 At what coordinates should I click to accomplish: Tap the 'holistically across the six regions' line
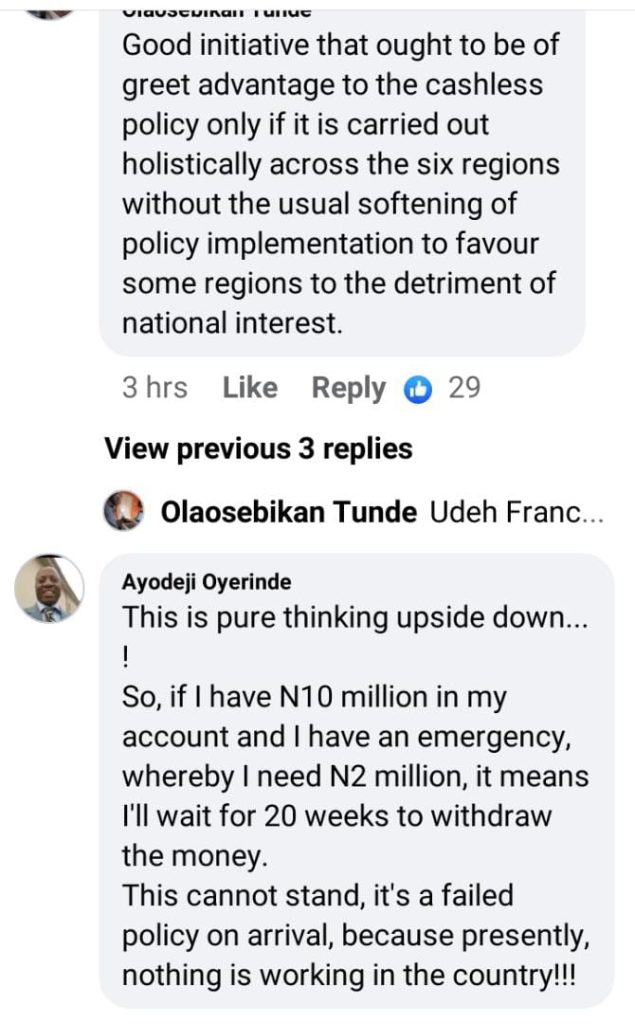tap(341, 164)
